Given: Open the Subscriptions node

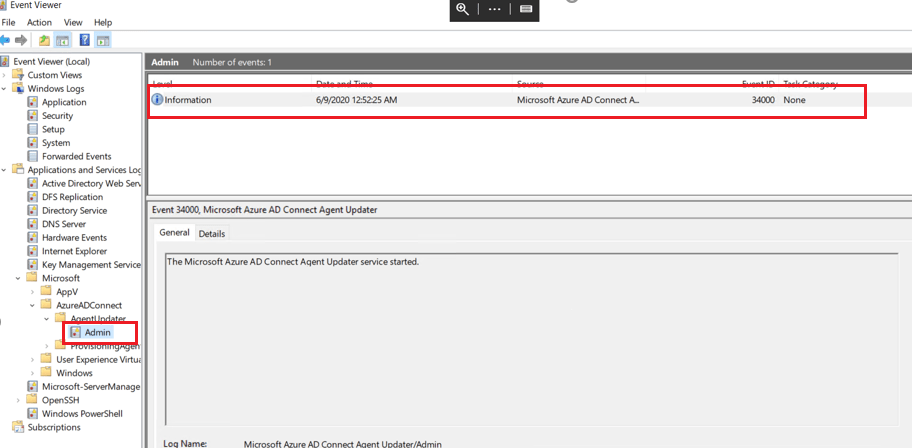Looking at the screenshot, I should coord(54,427).
